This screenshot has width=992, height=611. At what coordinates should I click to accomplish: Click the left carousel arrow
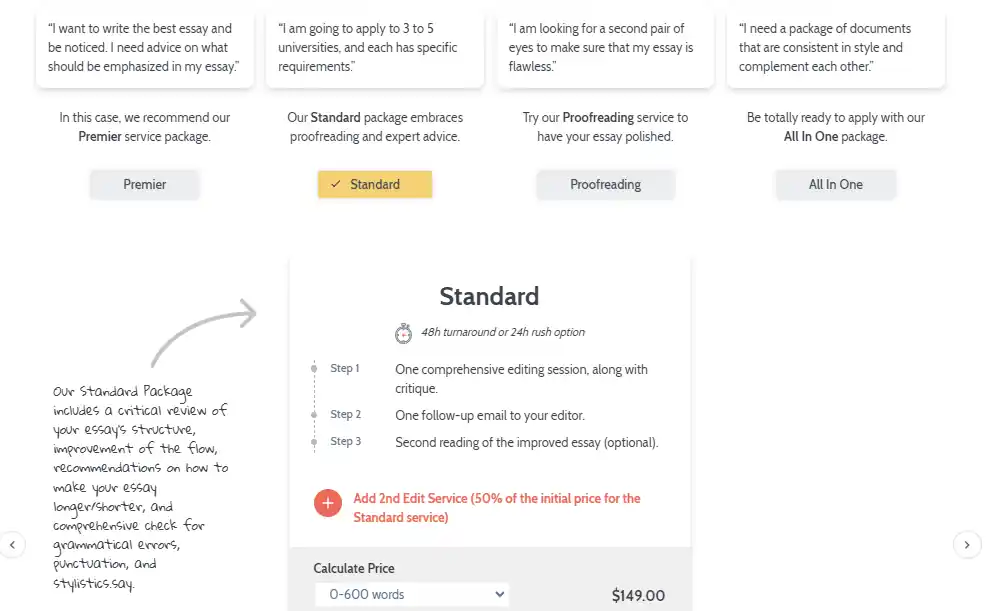tap(14, 545)
